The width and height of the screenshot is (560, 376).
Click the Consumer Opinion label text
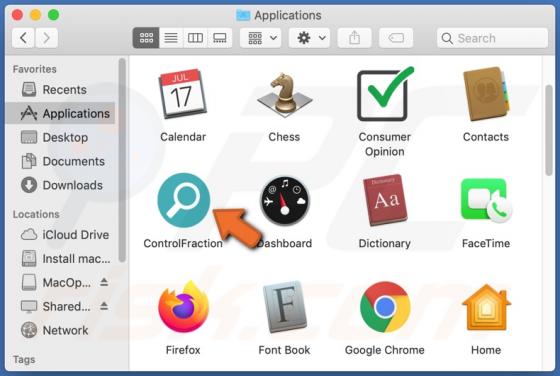click(385, 144)
